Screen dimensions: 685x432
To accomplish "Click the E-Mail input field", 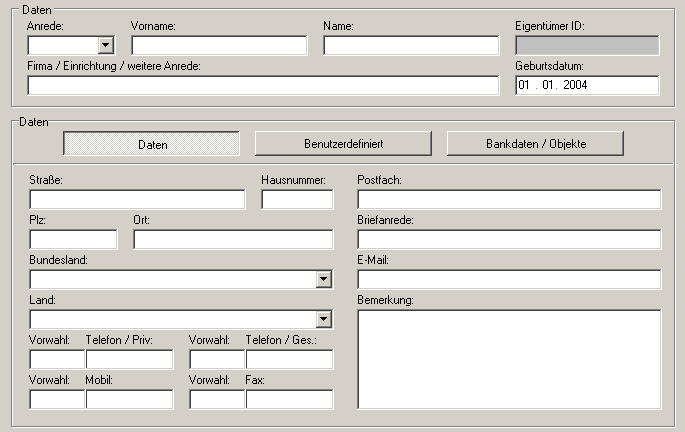I will point(509,279).
